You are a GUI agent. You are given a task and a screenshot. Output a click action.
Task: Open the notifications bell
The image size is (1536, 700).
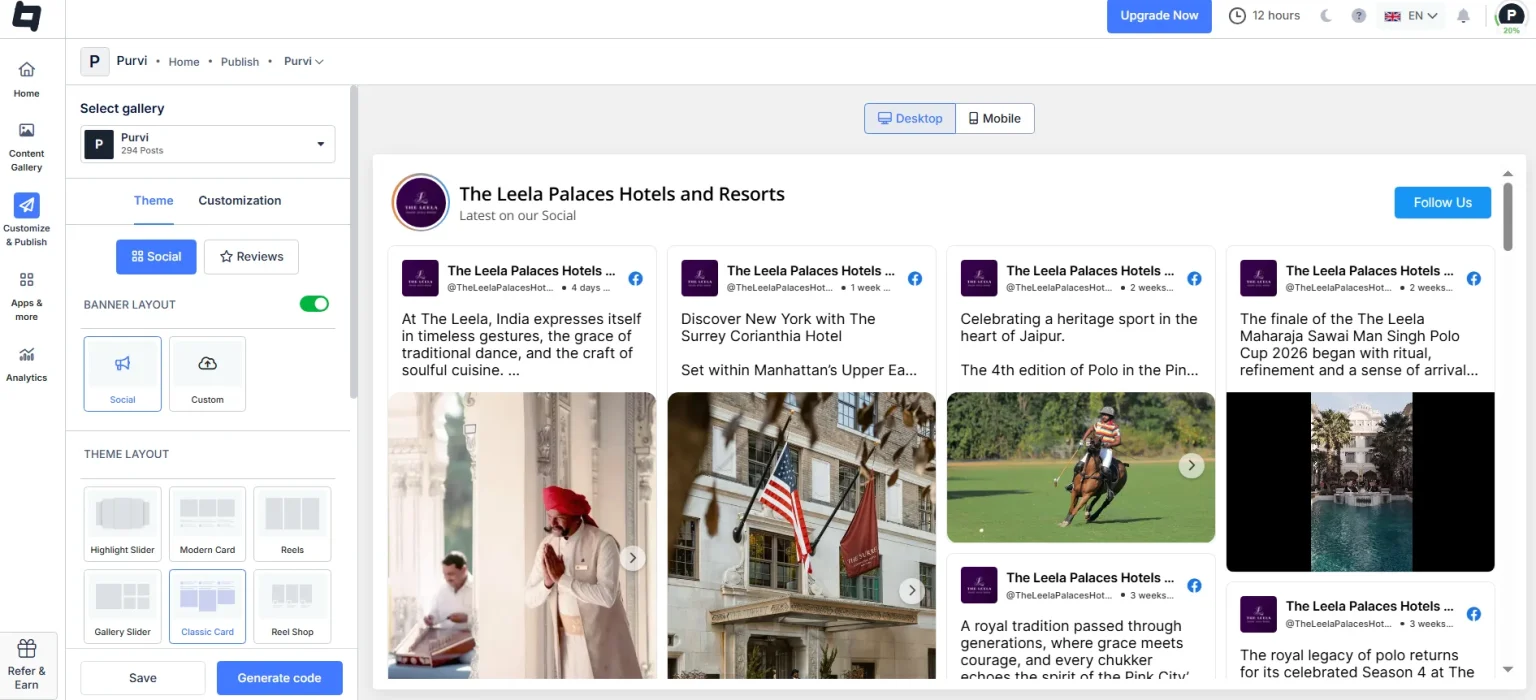[x=1463, y=16]
